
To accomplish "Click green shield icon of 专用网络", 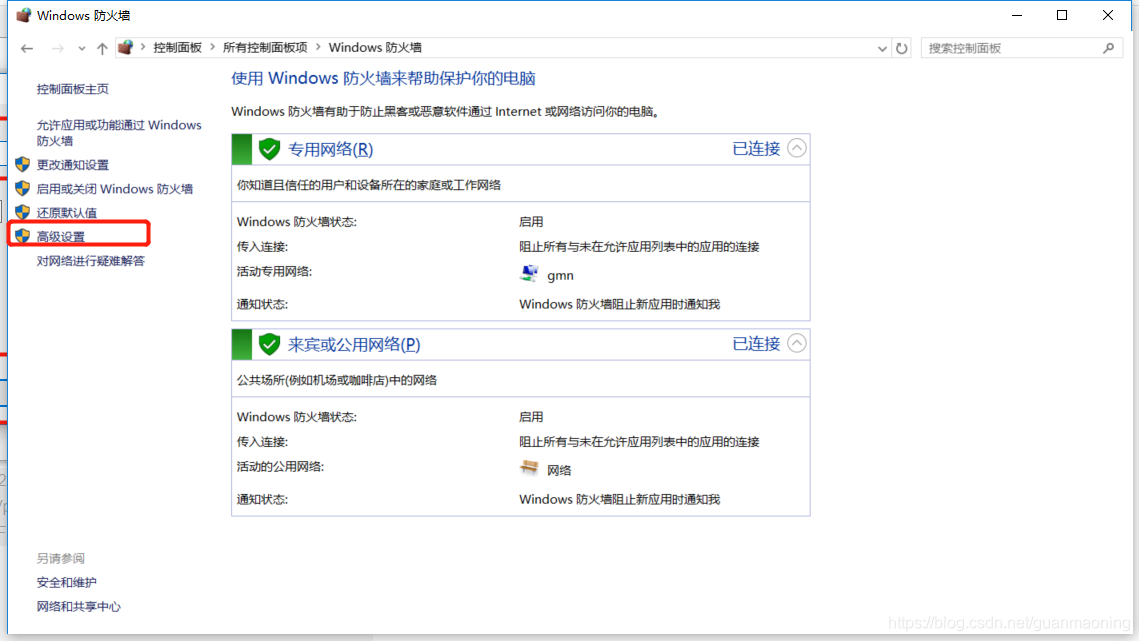I will point(269,149).
